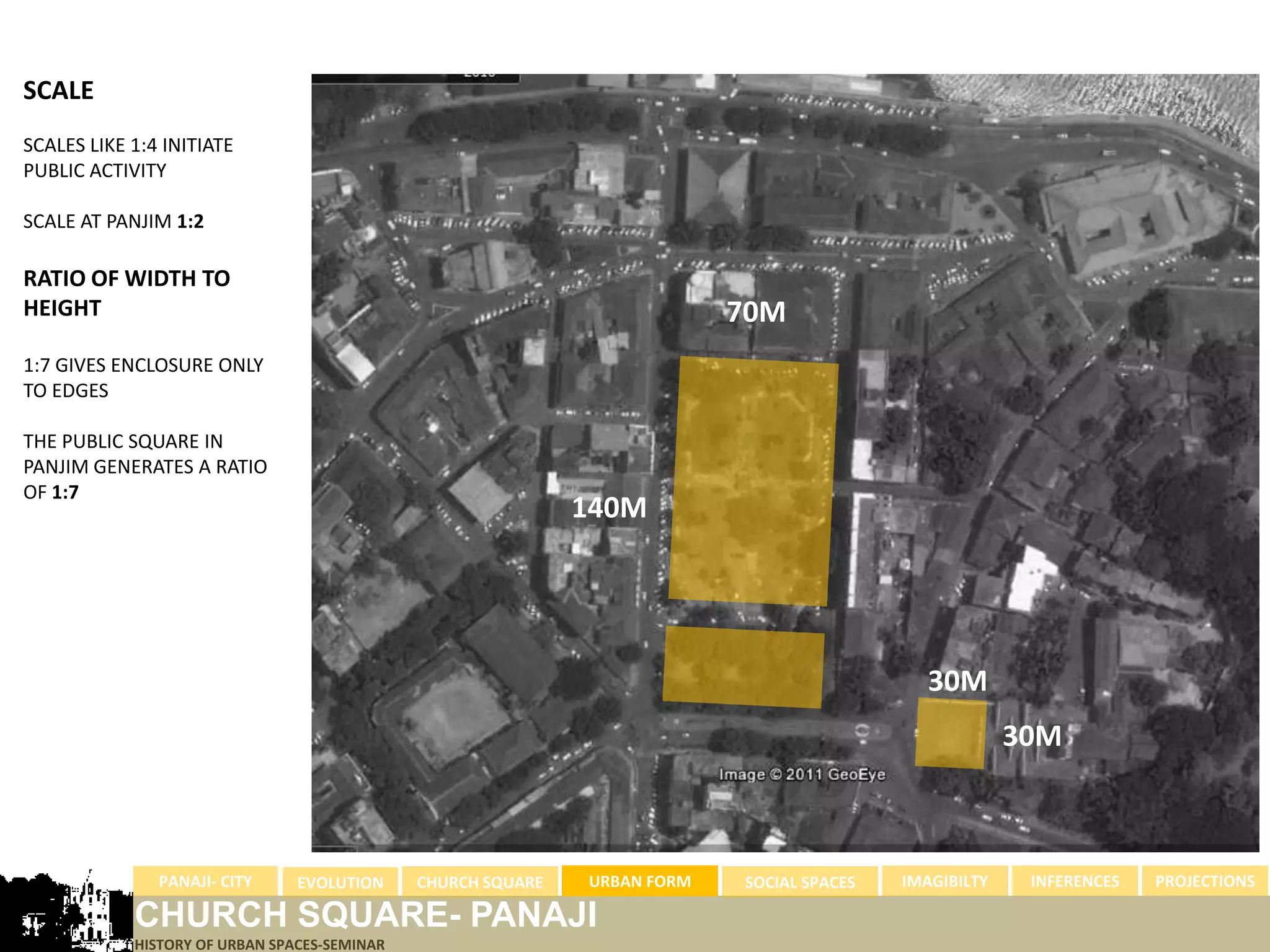
Task: Select the CHURCH SQUARE tab
Action: (480, 881)
